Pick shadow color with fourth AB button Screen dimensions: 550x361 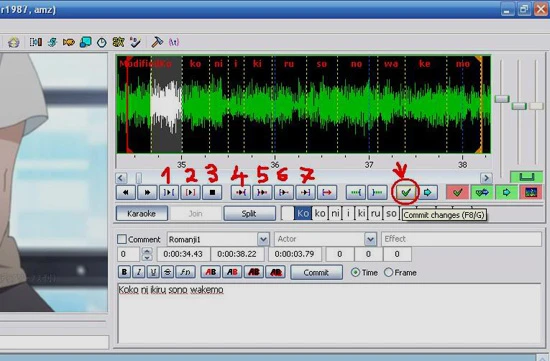click(275, 272)
